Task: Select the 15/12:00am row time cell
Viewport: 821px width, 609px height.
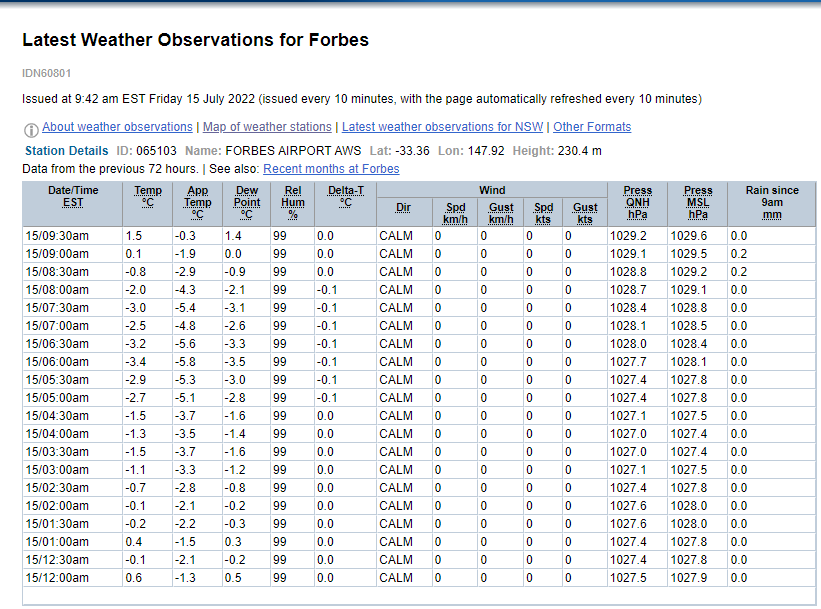Action: pyautogui.click(x=72, y=578)
